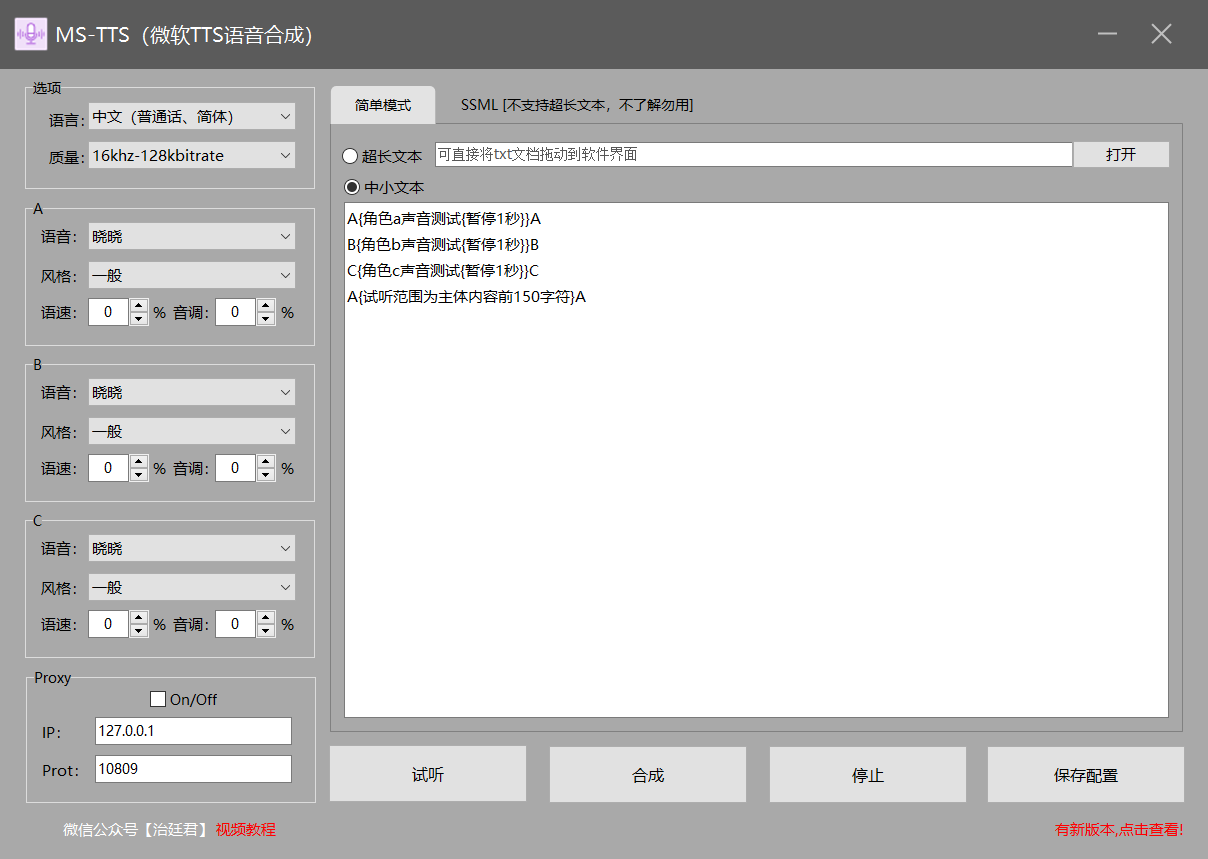1208x859 pixels.
Task: Open the 质量 audio quality dropdown
Action: [192, 155]
